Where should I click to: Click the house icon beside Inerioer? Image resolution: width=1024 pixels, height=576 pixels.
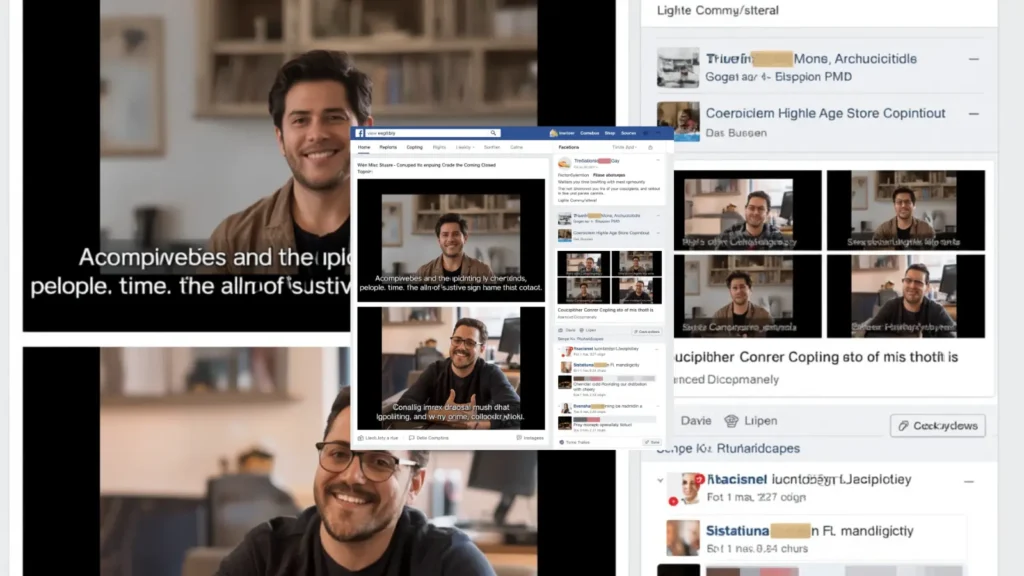tap(554, 133)
